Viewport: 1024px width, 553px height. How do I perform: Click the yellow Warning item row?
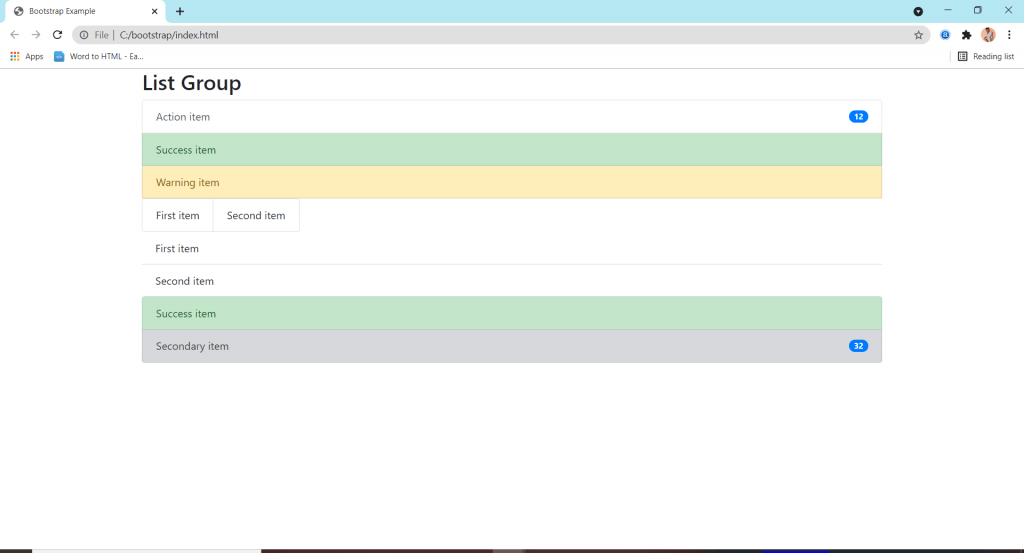pos(512,182)
